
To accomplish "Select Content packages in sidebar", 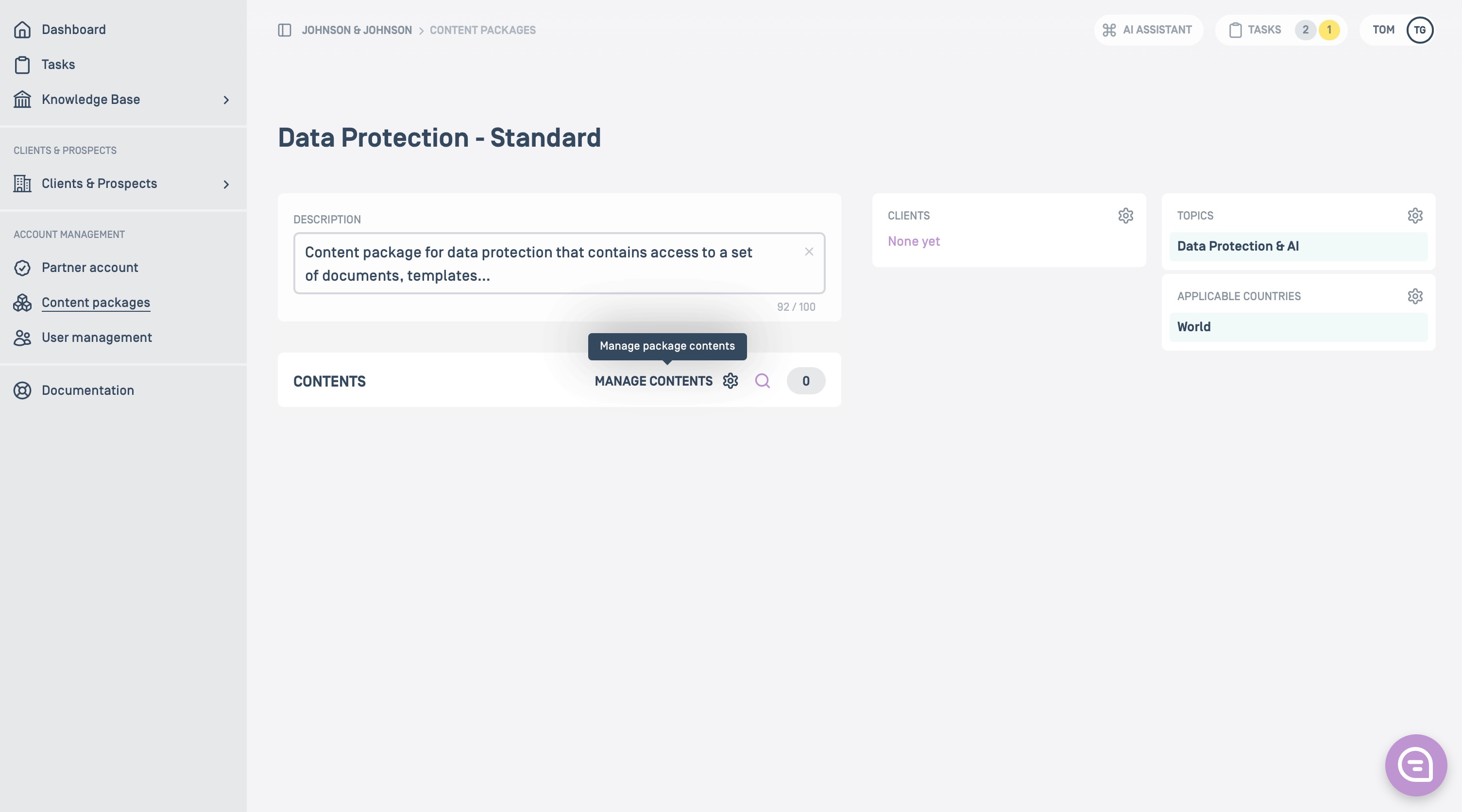I will pos(95,303).
